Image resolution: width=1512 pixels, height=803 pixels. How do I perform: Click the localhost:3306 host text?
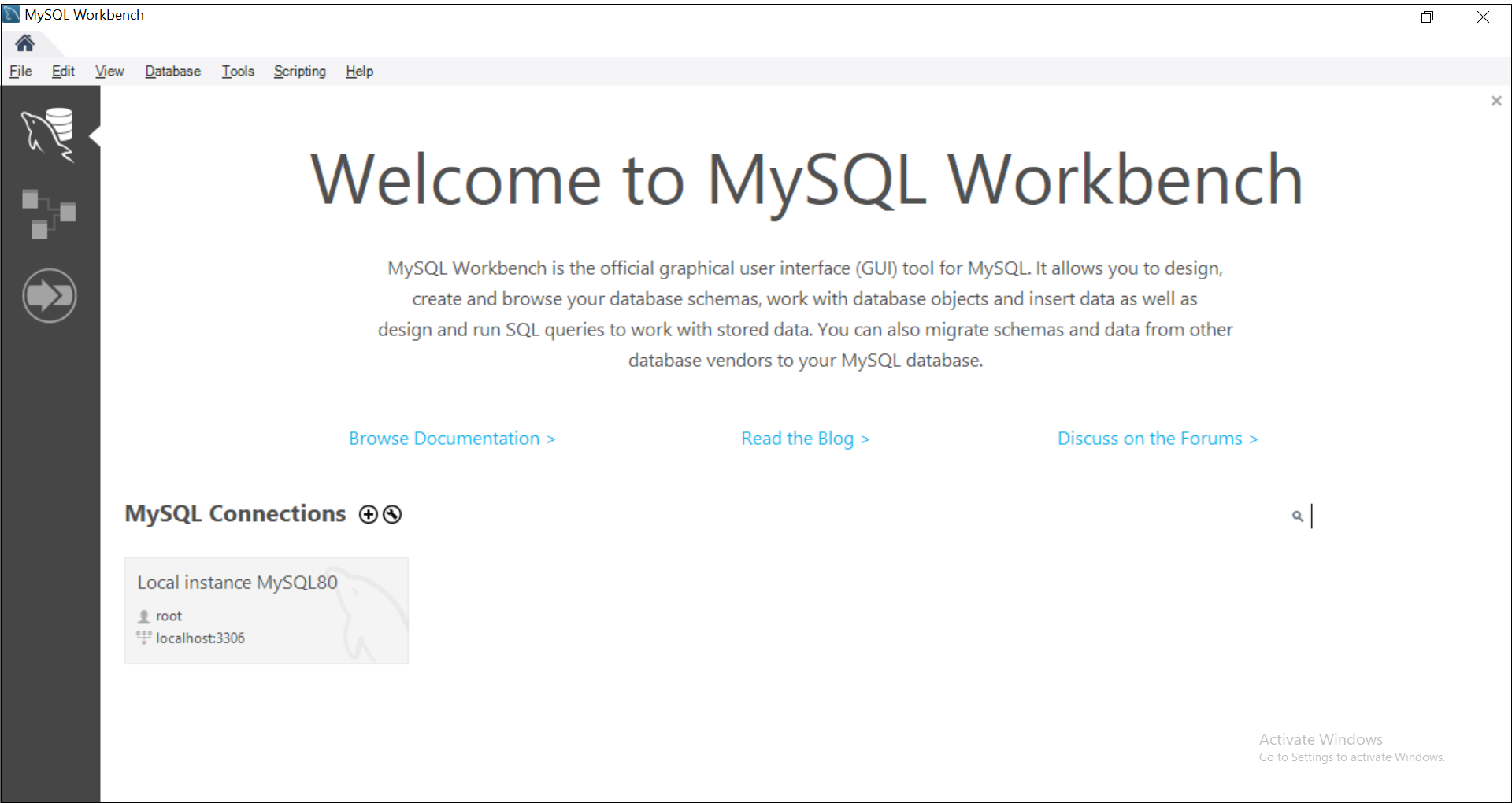[200, 638]
